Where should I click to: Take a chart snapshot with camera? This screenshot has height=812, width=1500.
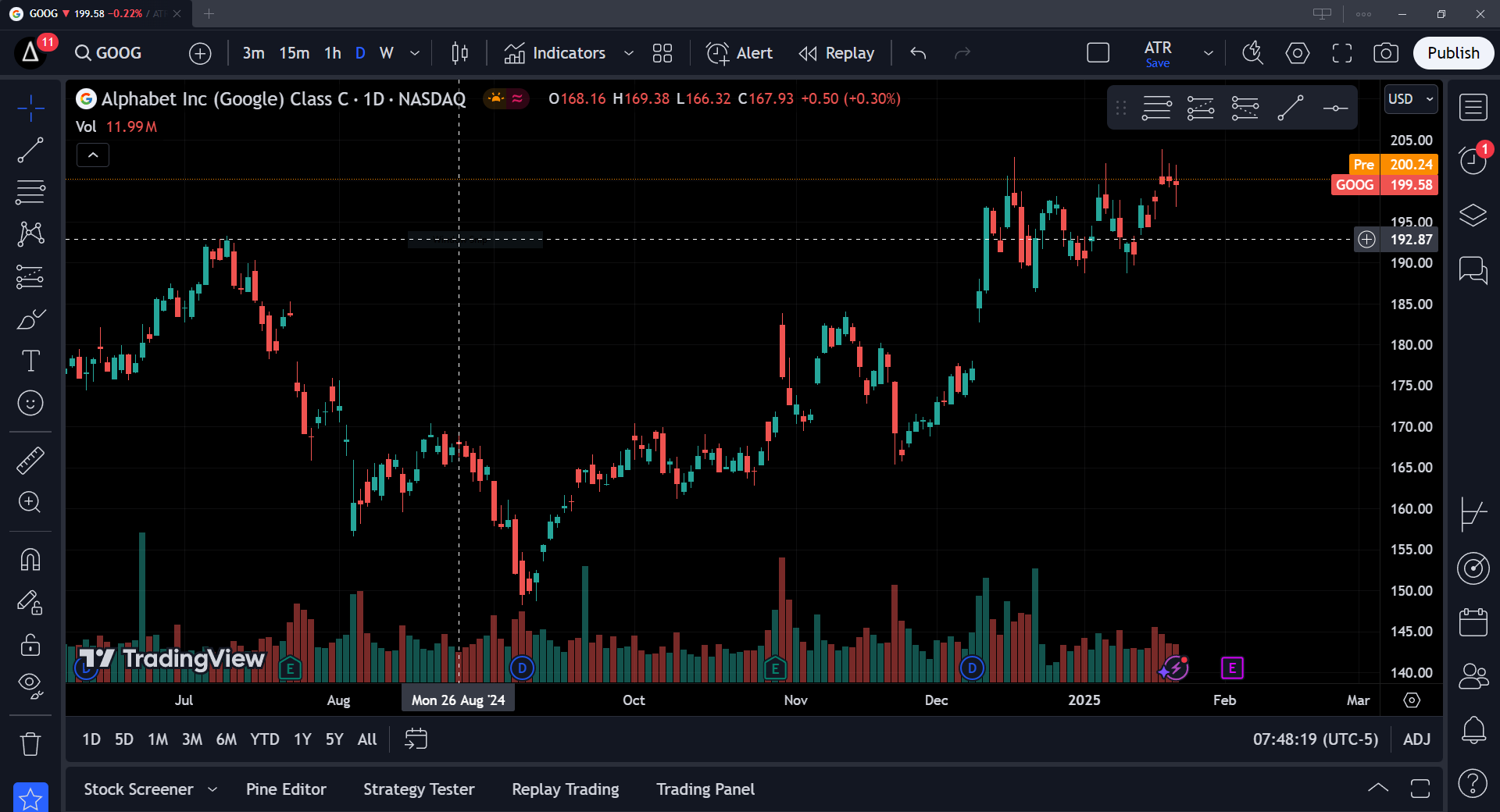click(1386, 53)
